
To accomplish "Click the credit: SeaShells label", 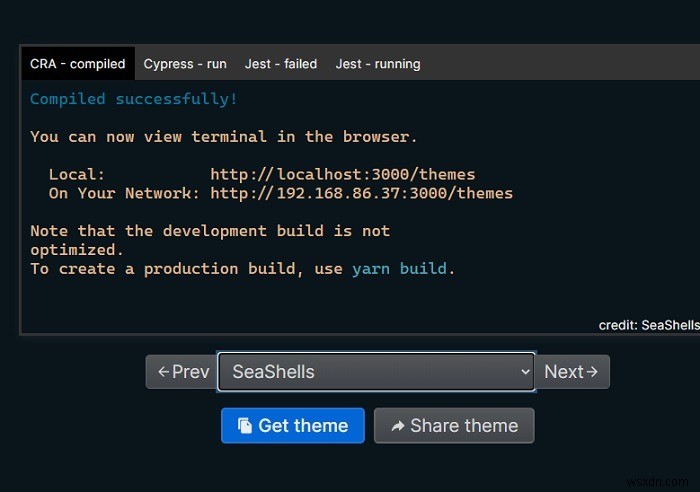I will (649, 325).
